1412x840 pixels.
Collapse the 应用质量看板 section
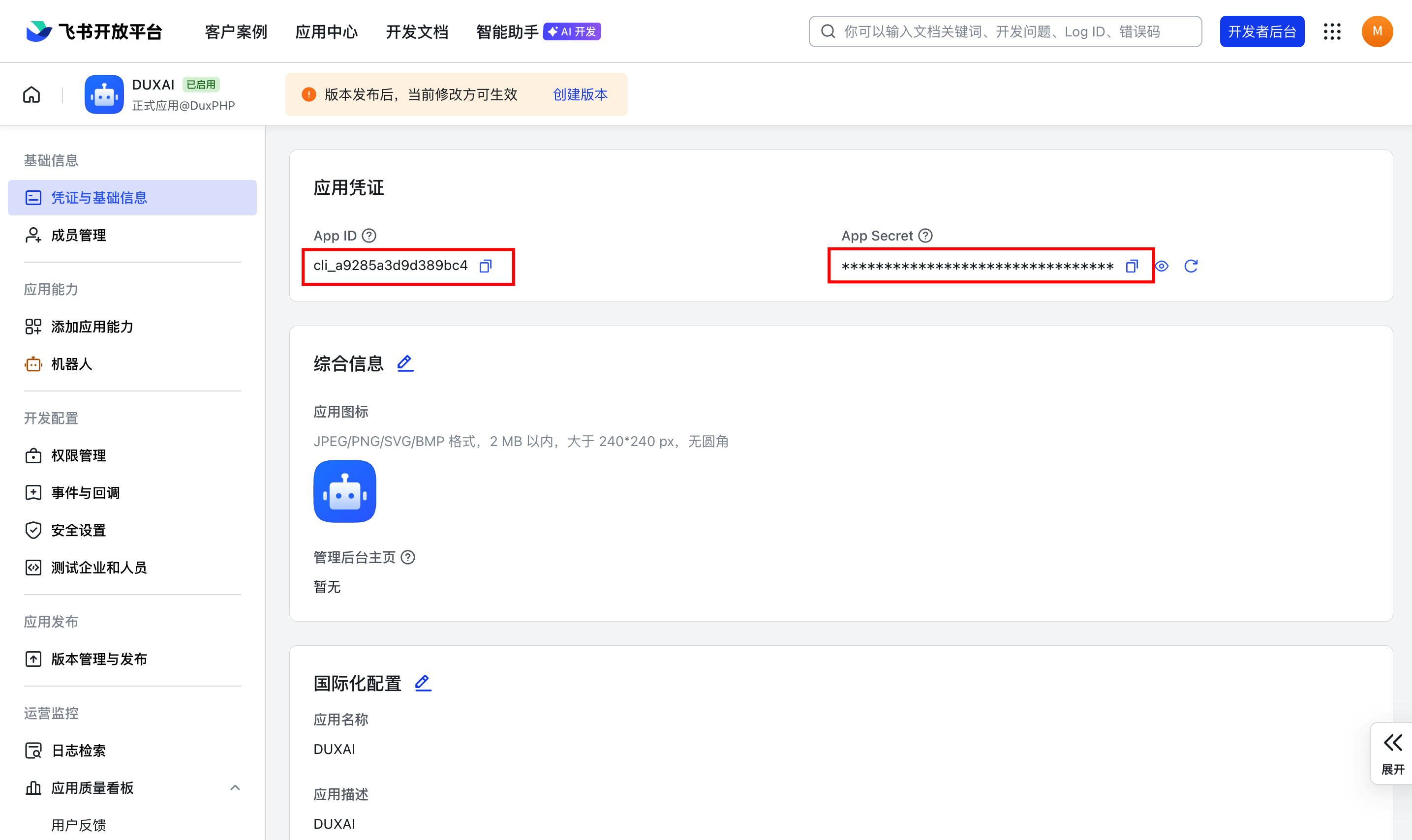(235, 787)
